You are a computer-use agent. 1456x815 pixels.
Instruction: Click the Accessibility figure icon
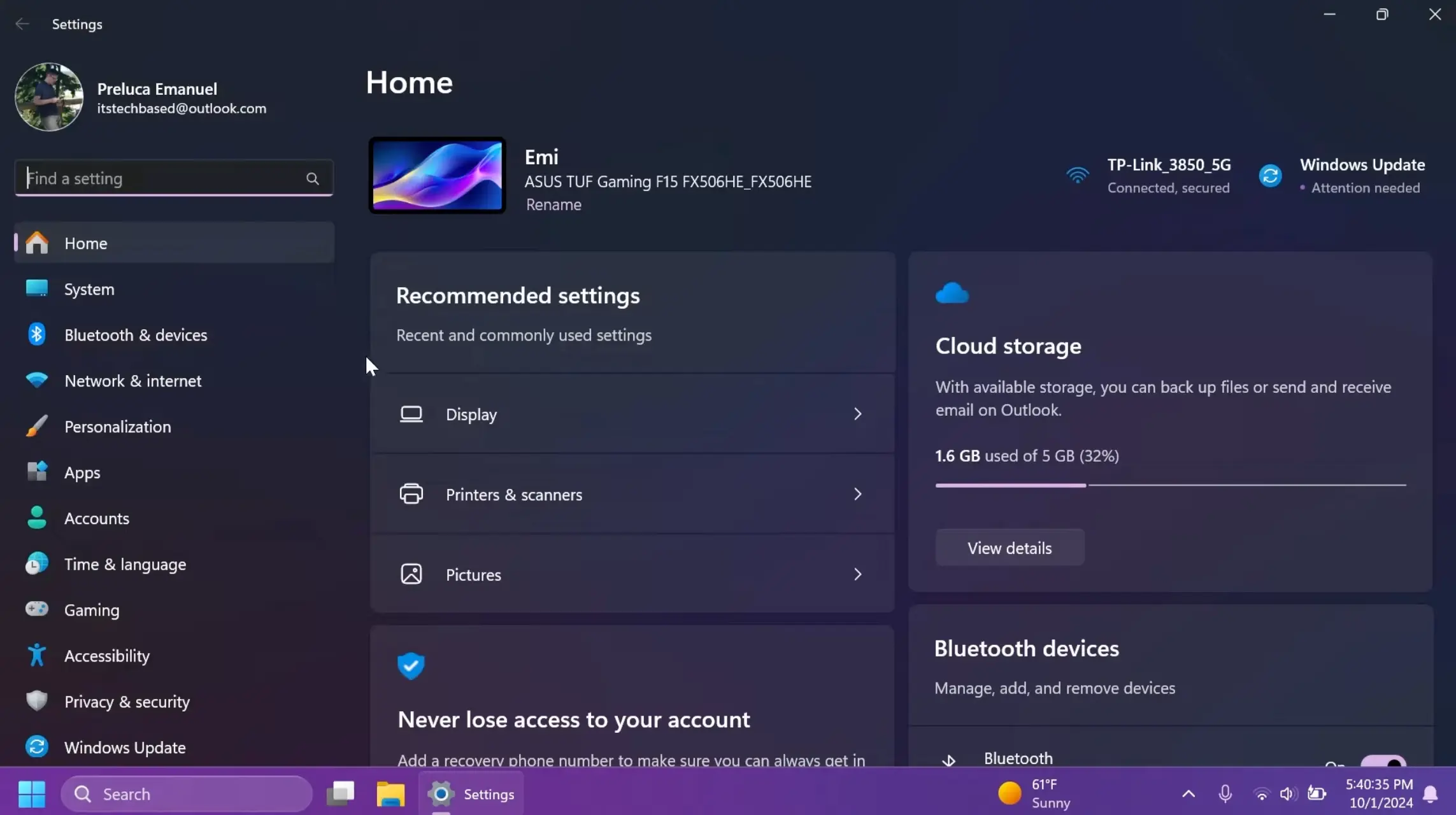(37, 655)
